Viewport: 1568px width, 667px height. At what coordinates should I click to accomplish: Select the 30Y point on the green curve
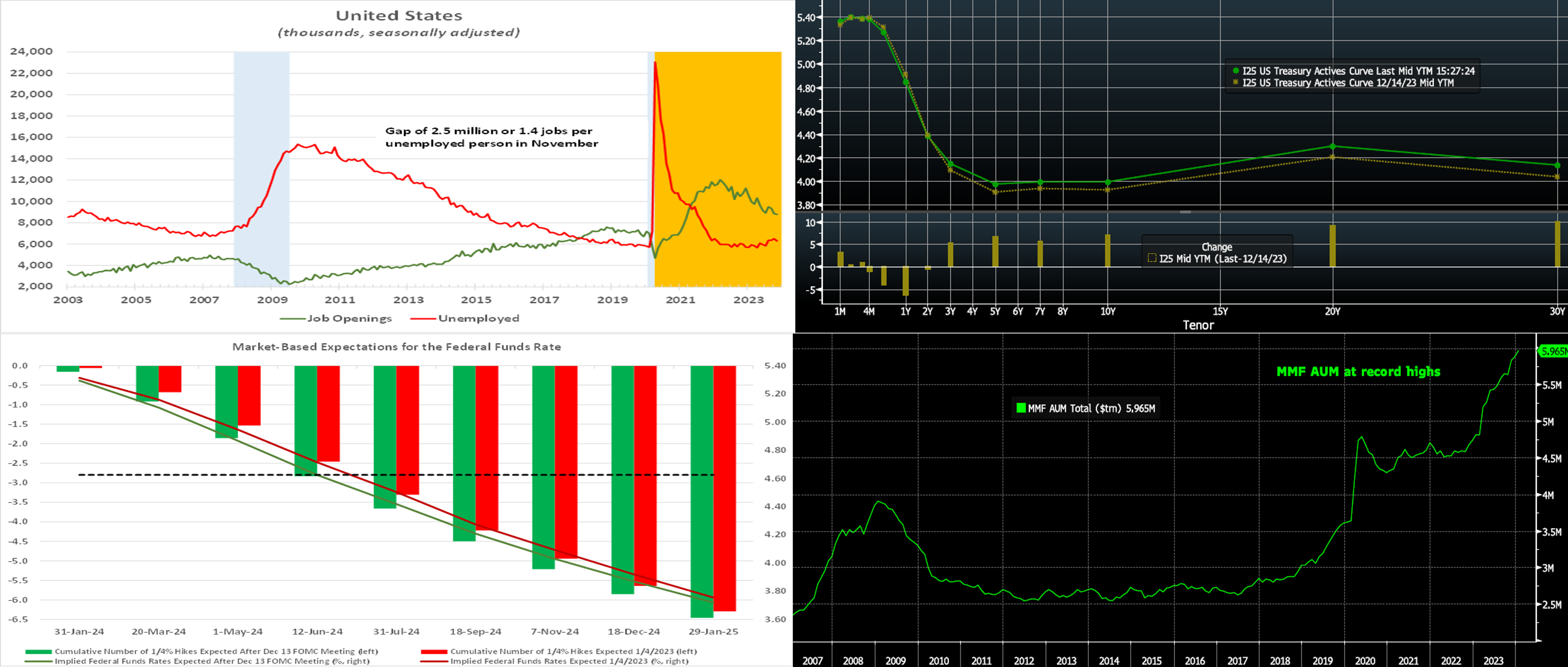pos(1557,165)
